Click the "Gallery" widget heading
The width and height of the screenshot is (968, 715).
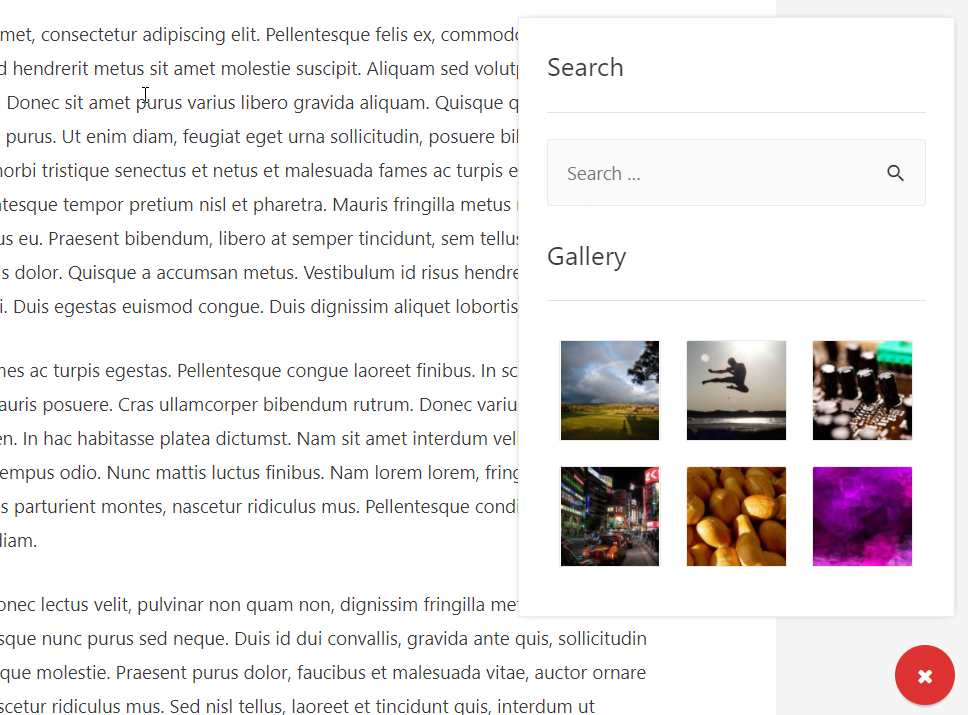[x=586, y=257]
